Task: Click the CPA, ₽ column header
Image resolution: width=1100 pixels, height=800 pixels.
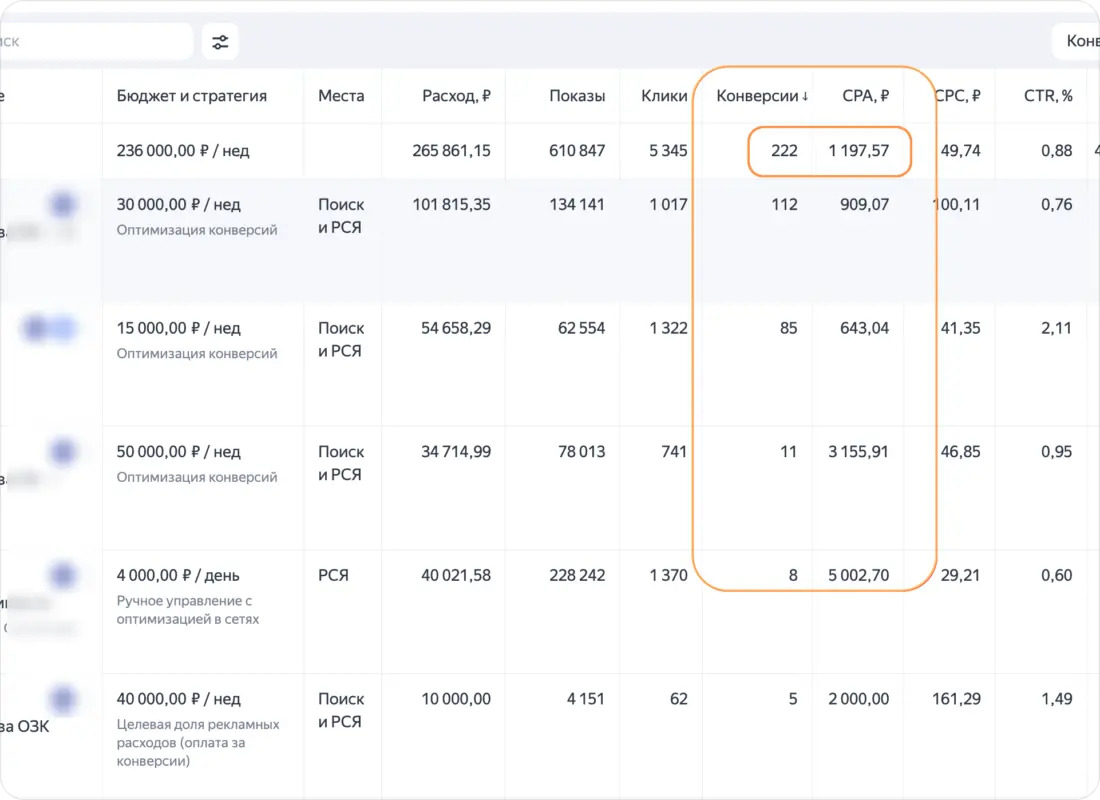Action: (x=866, y=96)
